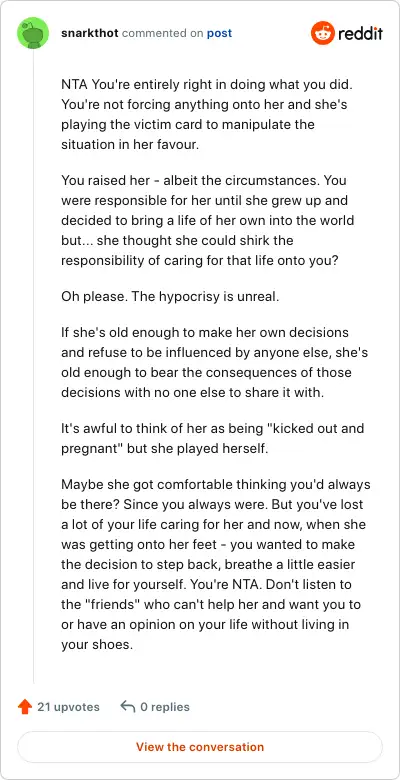The width and height of the screenshot is (400, 780).
Task: Open the snarkthot username profile link
Action: (x=90, y=33)
